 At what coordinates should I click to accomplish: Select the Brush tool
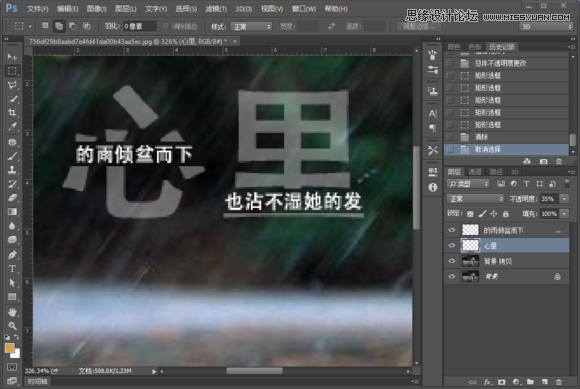tap(12, 156)
